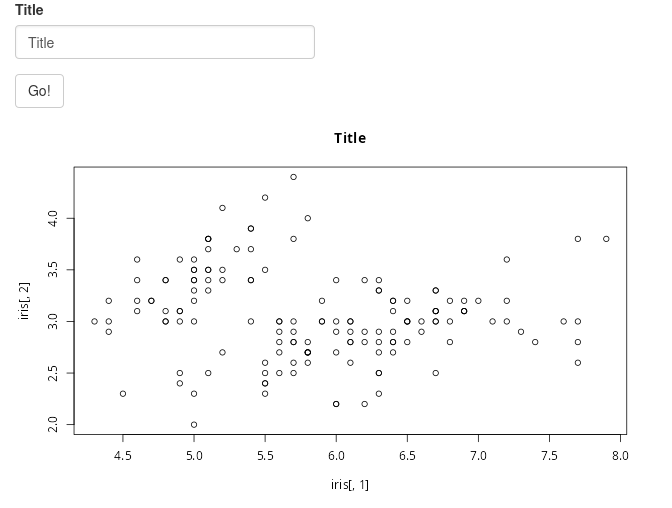This screenshot has height=508, width=672.
Task: Click the Go! button
Action: click(39, 91)
